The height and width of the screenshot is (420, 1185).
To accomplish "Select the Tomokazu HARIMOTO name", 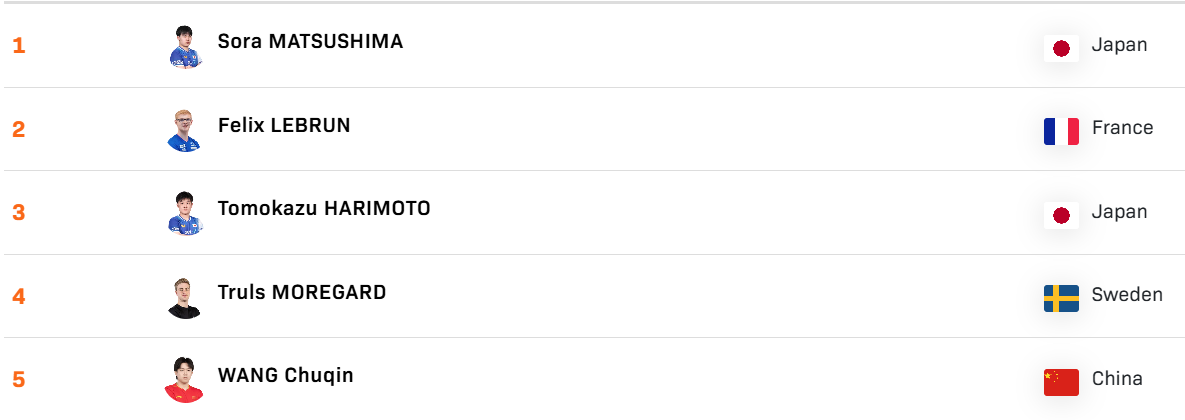I will tap(324, 208).
